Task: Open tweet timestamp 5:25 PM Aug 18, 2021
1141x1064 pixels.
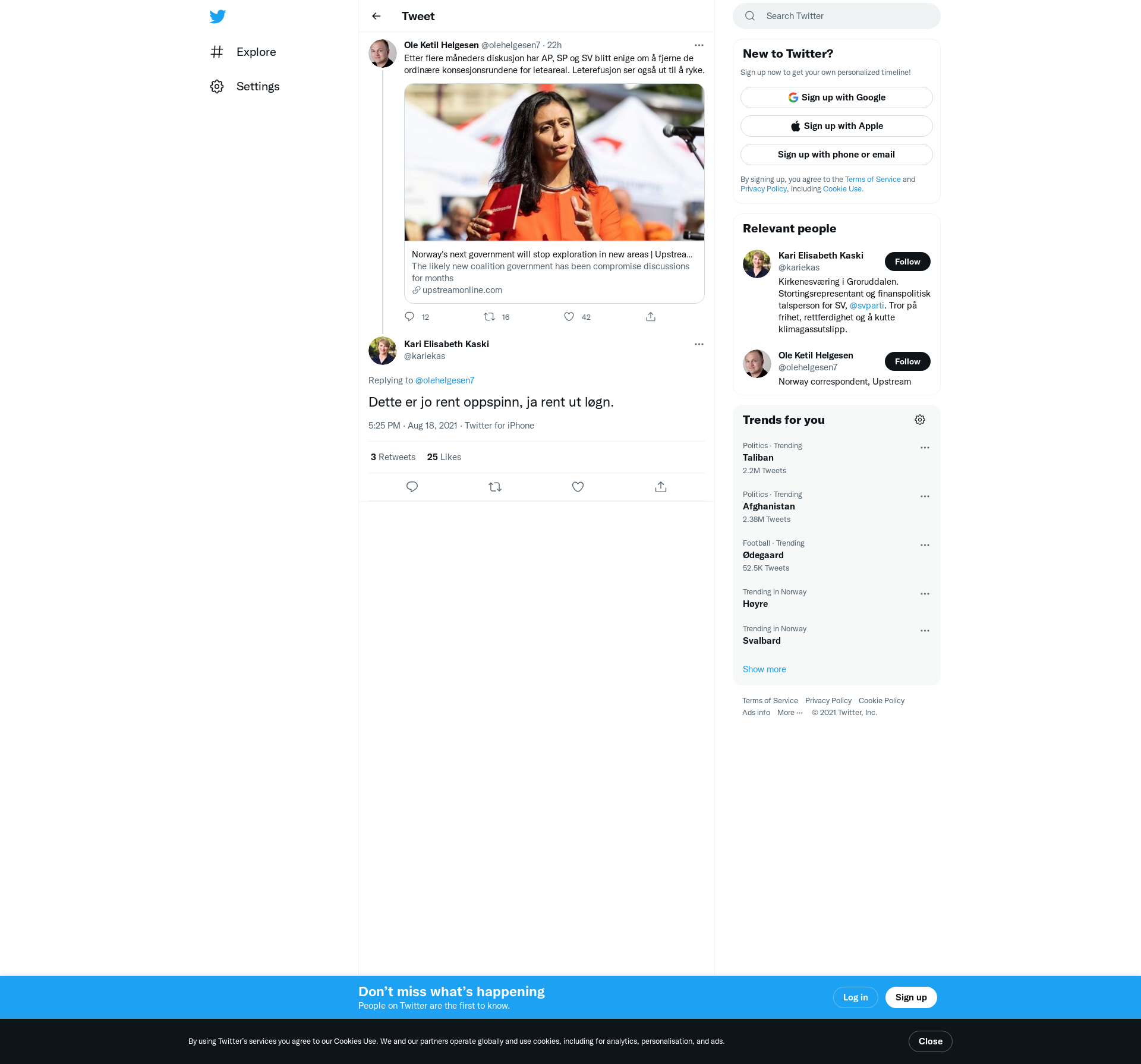Action: (413, 426)
